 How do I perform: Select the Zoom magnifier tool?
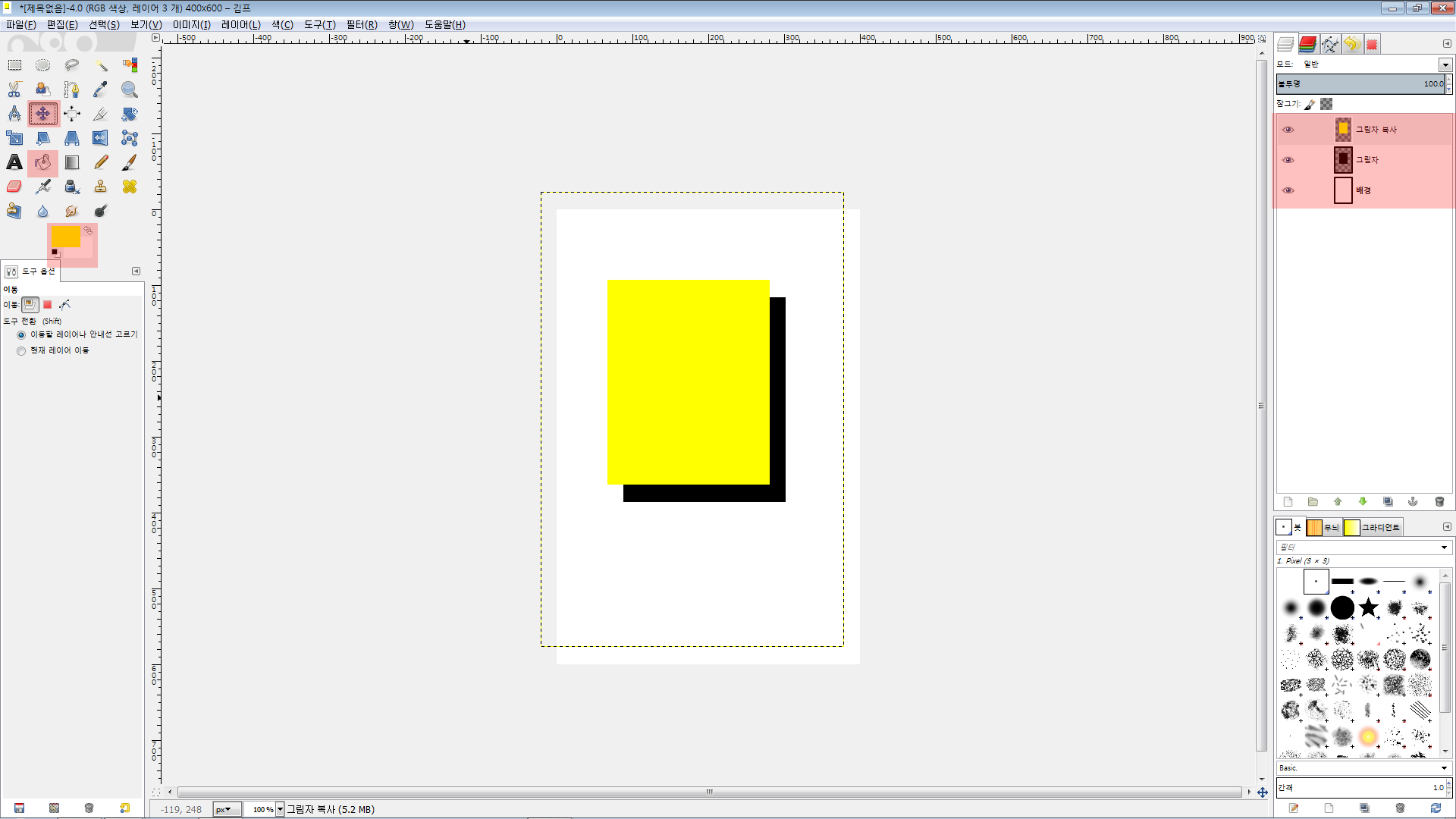click(x=130, y=89)
